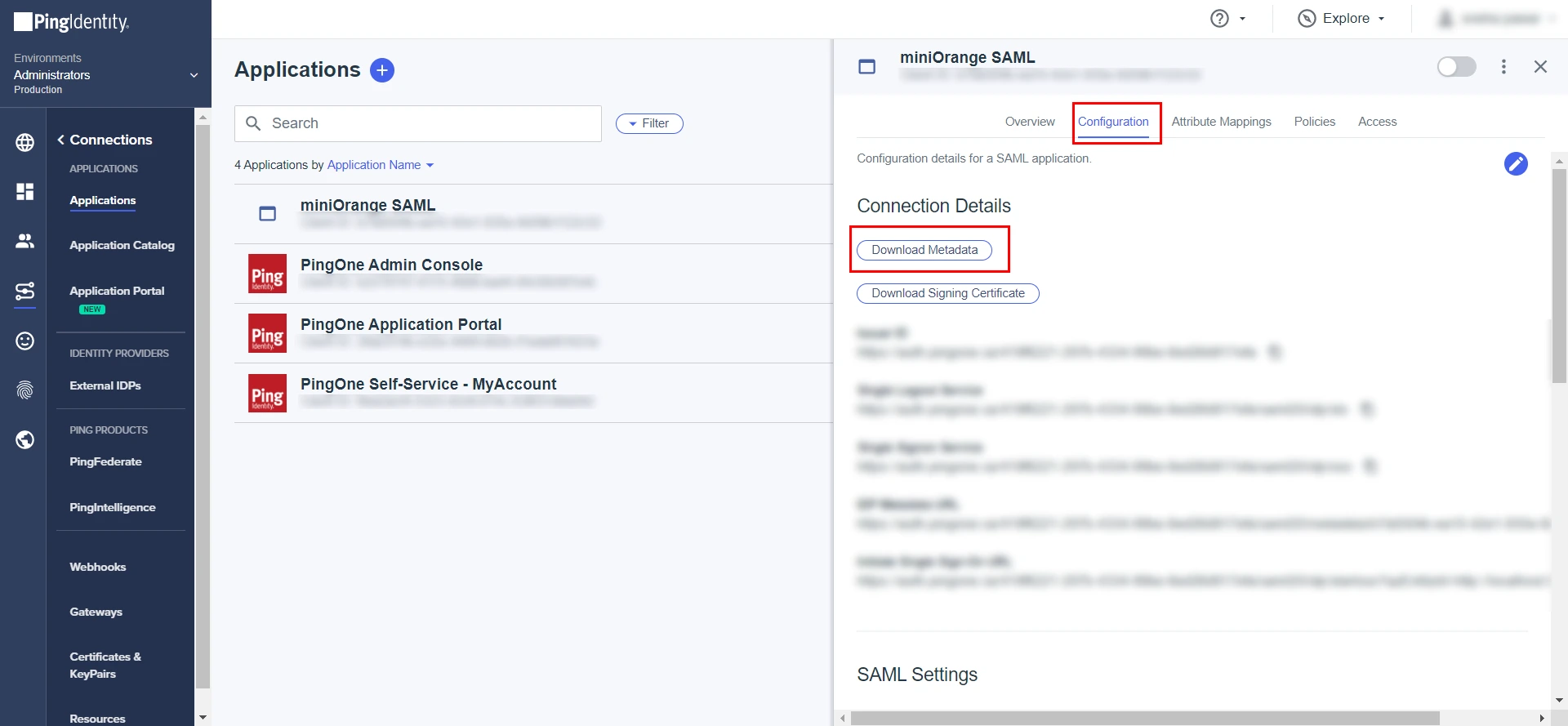Toggle the miniOrange SAML application enabled switch
Viewport: 1568px width, 726px height.
1456,67
